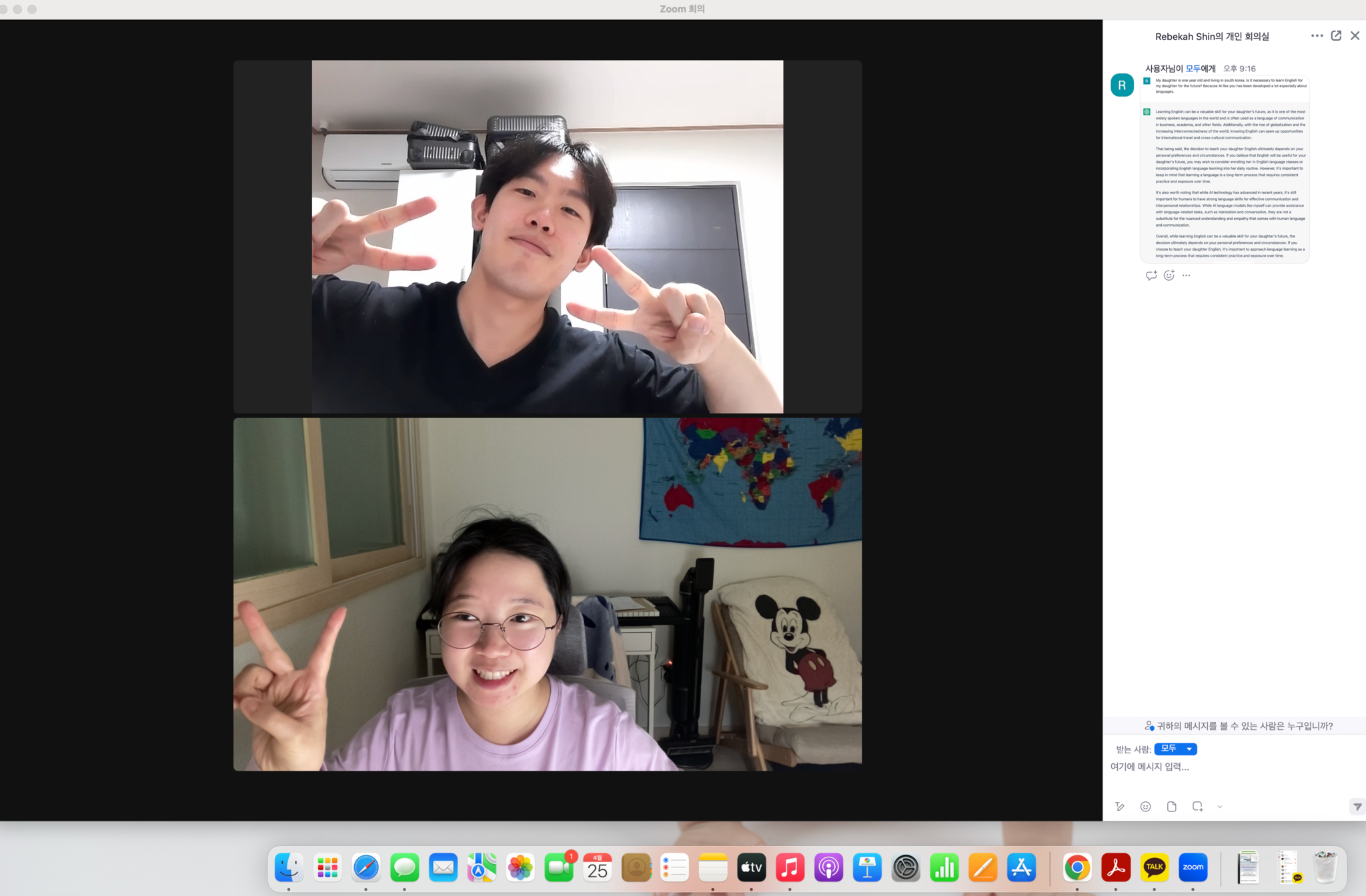Open the shared image in chat
This screenshot has height=896, width=1366.
[x=1225, y=169]
